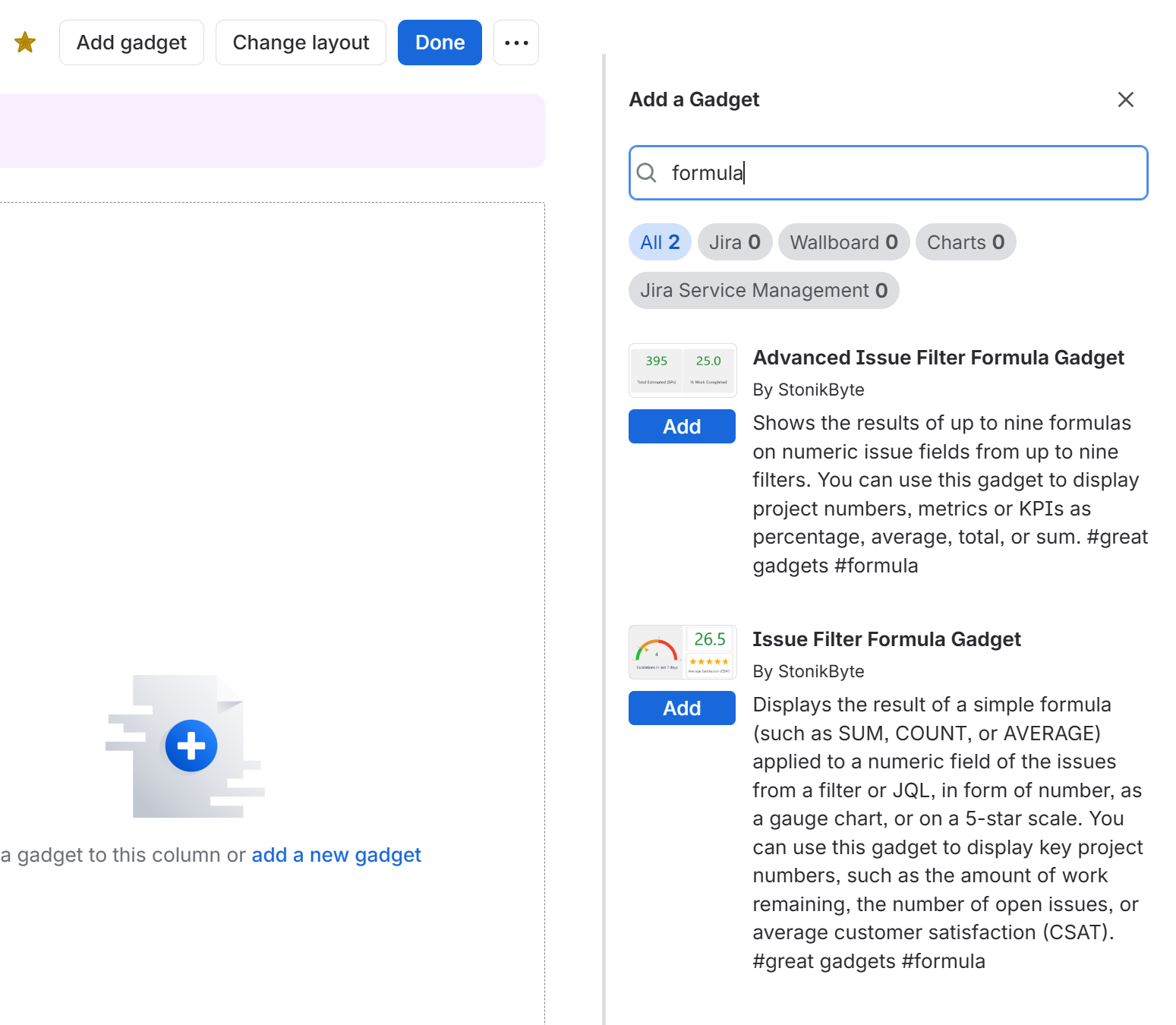Click the blue plus add gadget icon
Image resolution: width=1176 pixels, height=1025 pixels.
(x=191, y=746)
